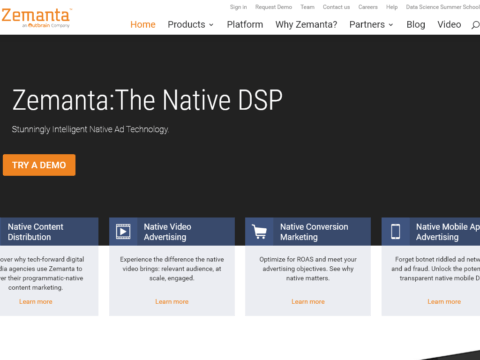Open Data Science Summer School link
The width and height of the screenshot is (480, 360).
(x=443, y=7)
